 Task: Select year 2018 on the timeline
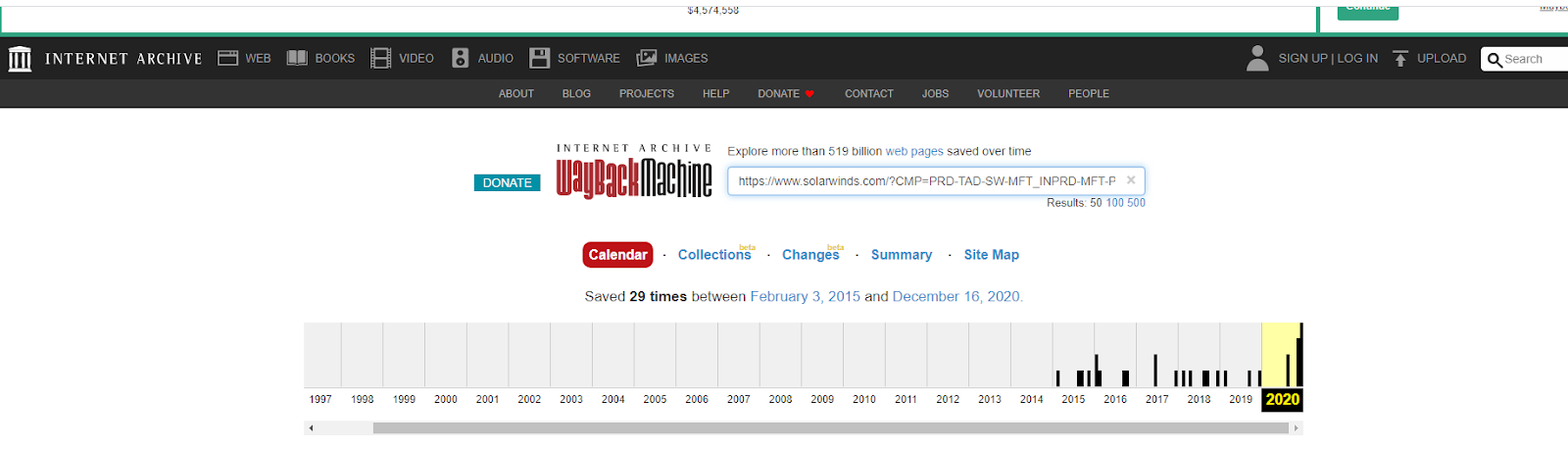click(1199, 399)
